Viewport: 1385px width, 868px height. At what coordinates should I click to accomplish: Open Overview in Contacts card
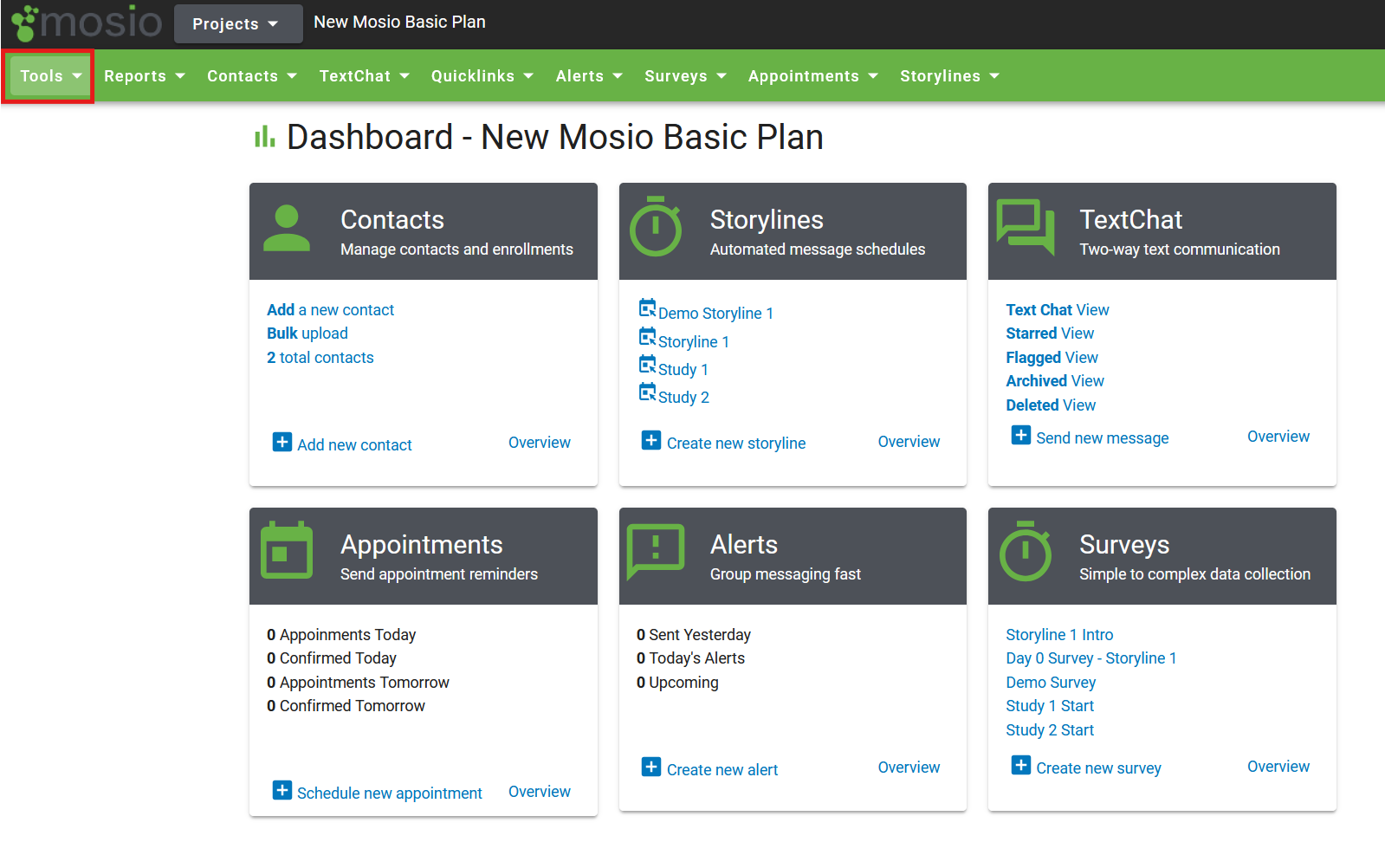pyautogui.click(x=540, y=443)
